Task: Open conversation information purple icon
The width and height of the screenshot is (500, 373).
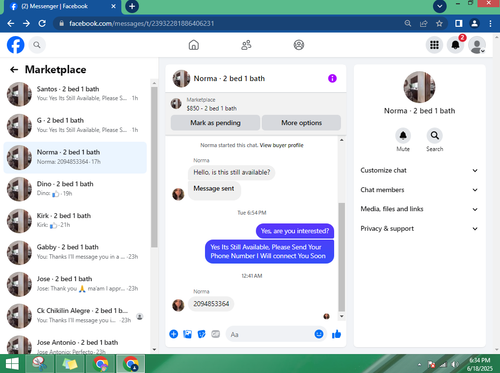Action: 332,78
